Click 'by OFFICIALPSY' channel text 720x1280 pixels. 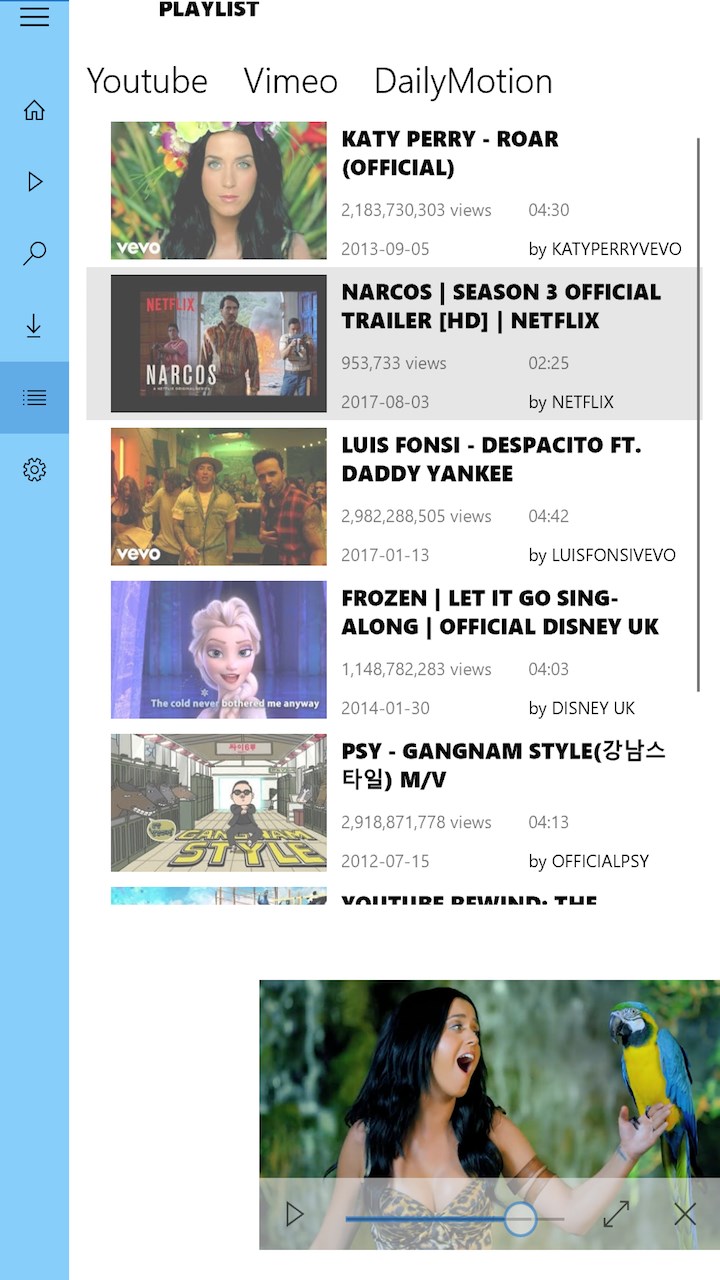point(589,861)
